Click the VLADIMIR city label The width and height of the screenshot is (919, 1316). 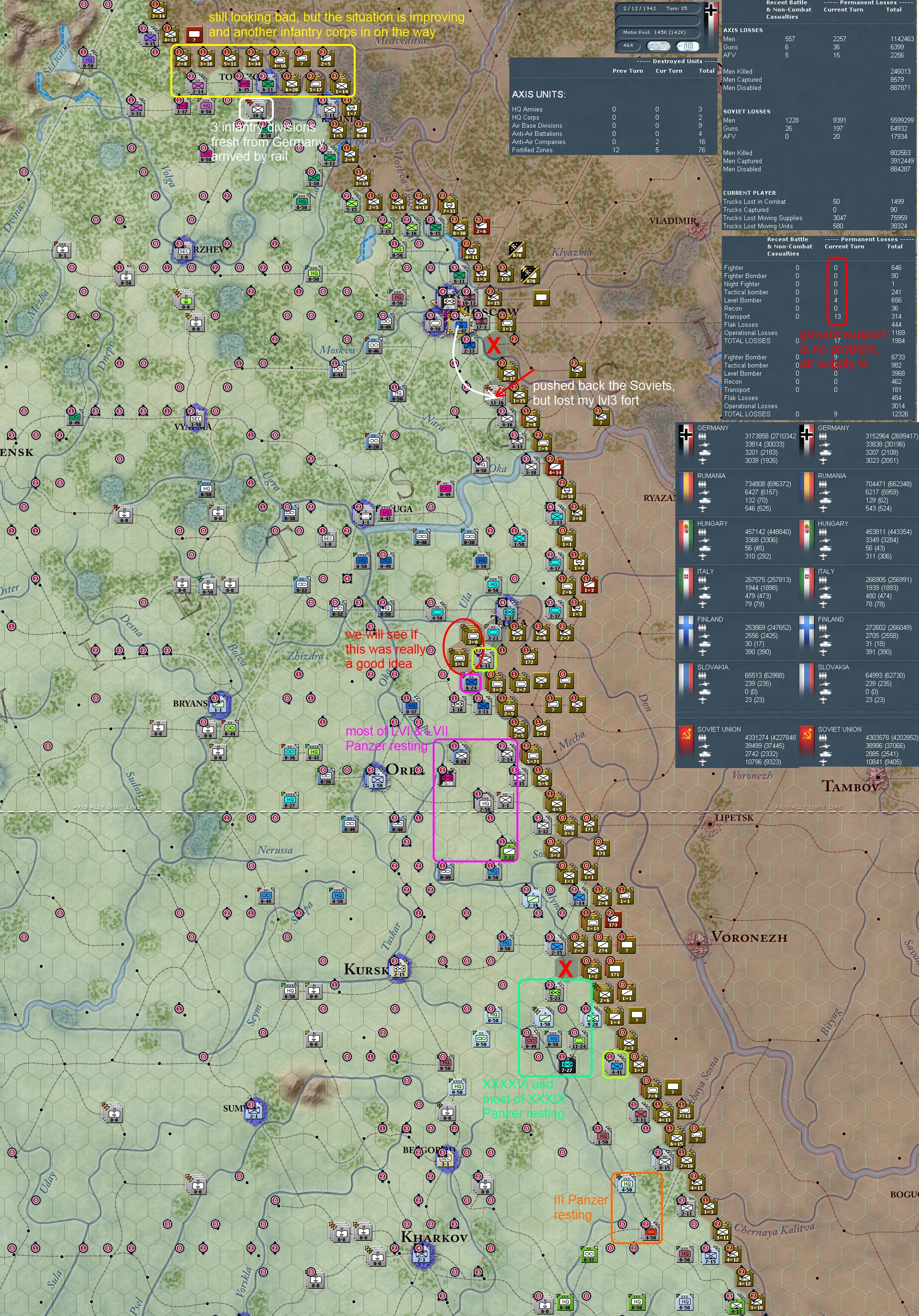[x=672, y=221]
